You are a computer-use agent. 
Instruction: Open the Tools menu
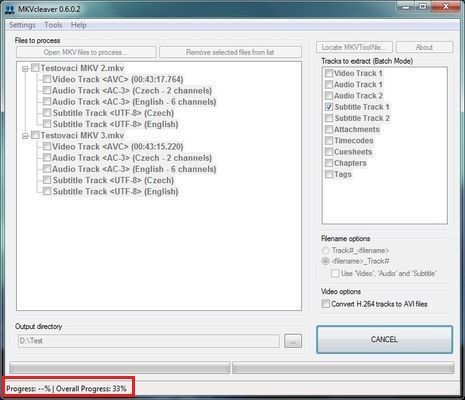click(x=53, y=25)
